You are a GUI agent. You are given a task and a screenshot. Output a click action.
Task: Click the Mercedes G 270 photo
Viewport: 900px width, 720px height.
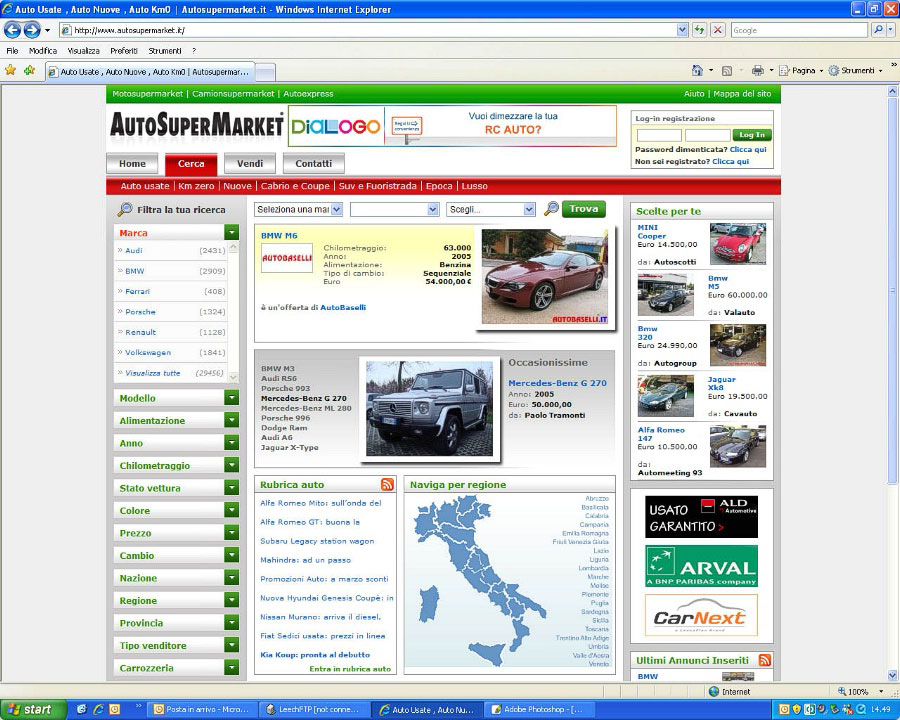pos(429,409)
